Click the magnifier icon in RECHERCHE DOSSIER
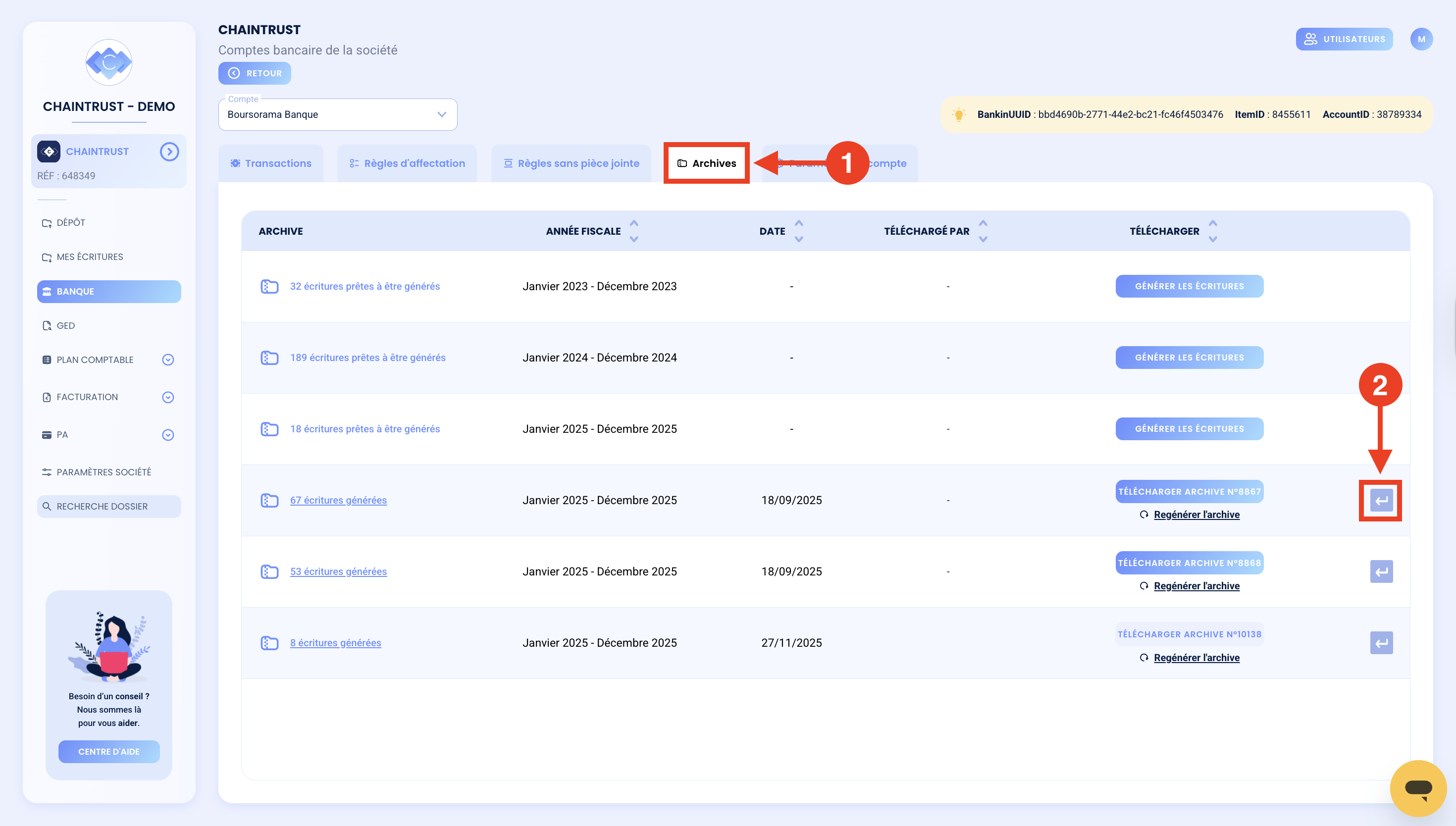Screen dimensions: 1456x826 point(47,506)
